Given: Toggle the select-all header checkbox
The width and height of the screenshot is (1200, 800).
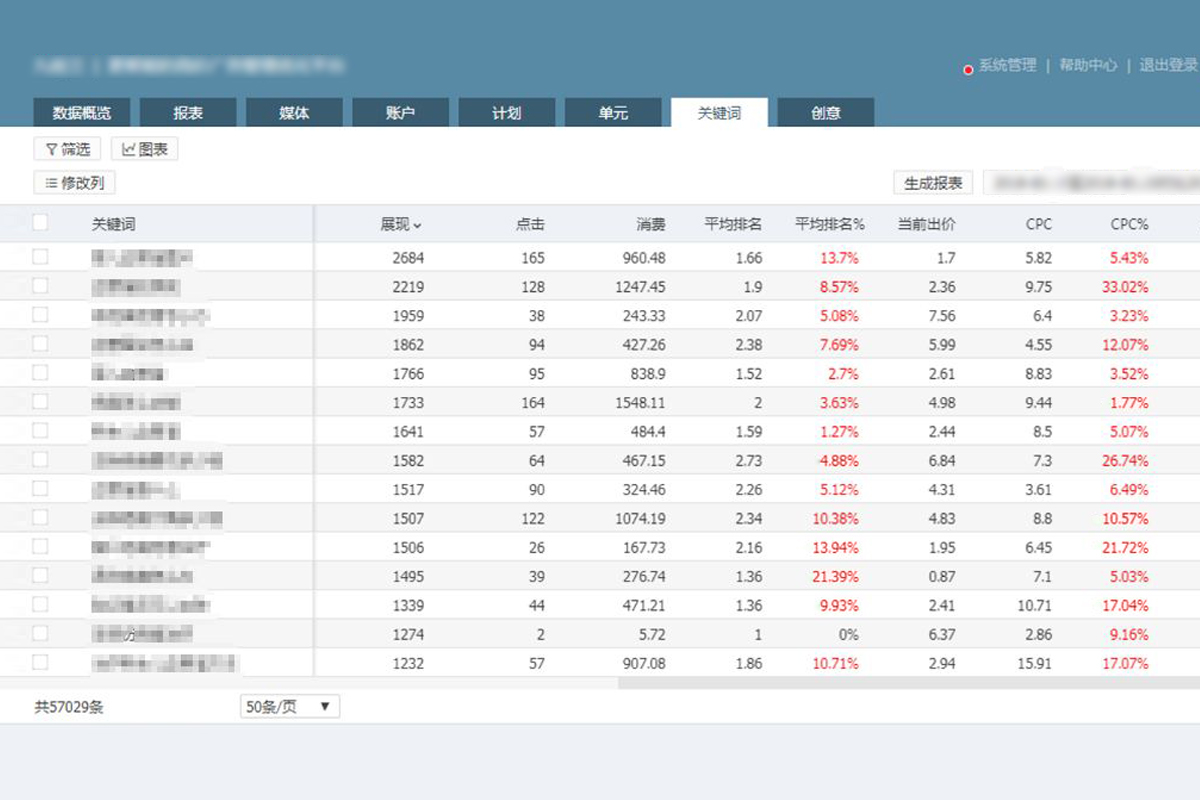Looking at the screenshot, I should (40, 223).
